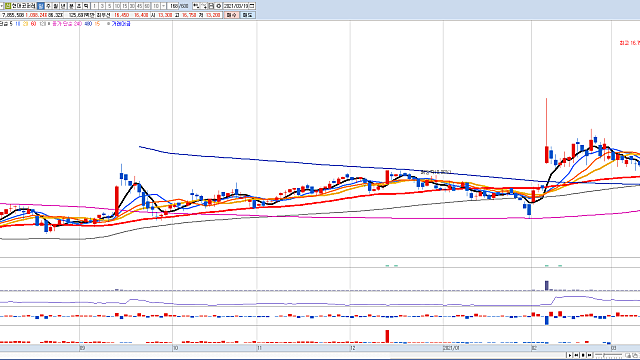This screenshot has height=360, width=640.
Task: Click the 거래대금 legend label
Action: (121, 24)
